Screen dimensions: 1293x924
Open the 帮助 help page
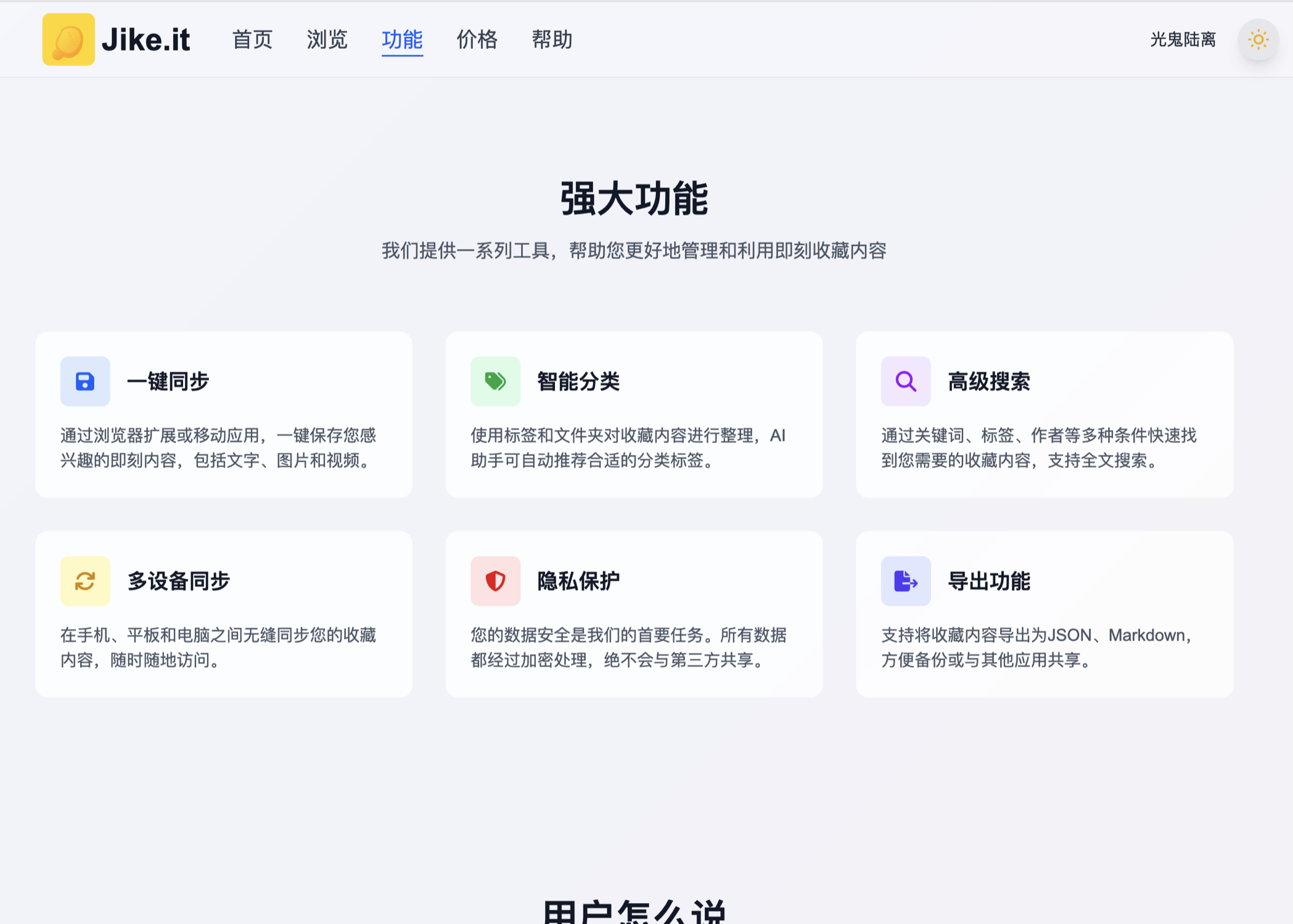[552, 40]
